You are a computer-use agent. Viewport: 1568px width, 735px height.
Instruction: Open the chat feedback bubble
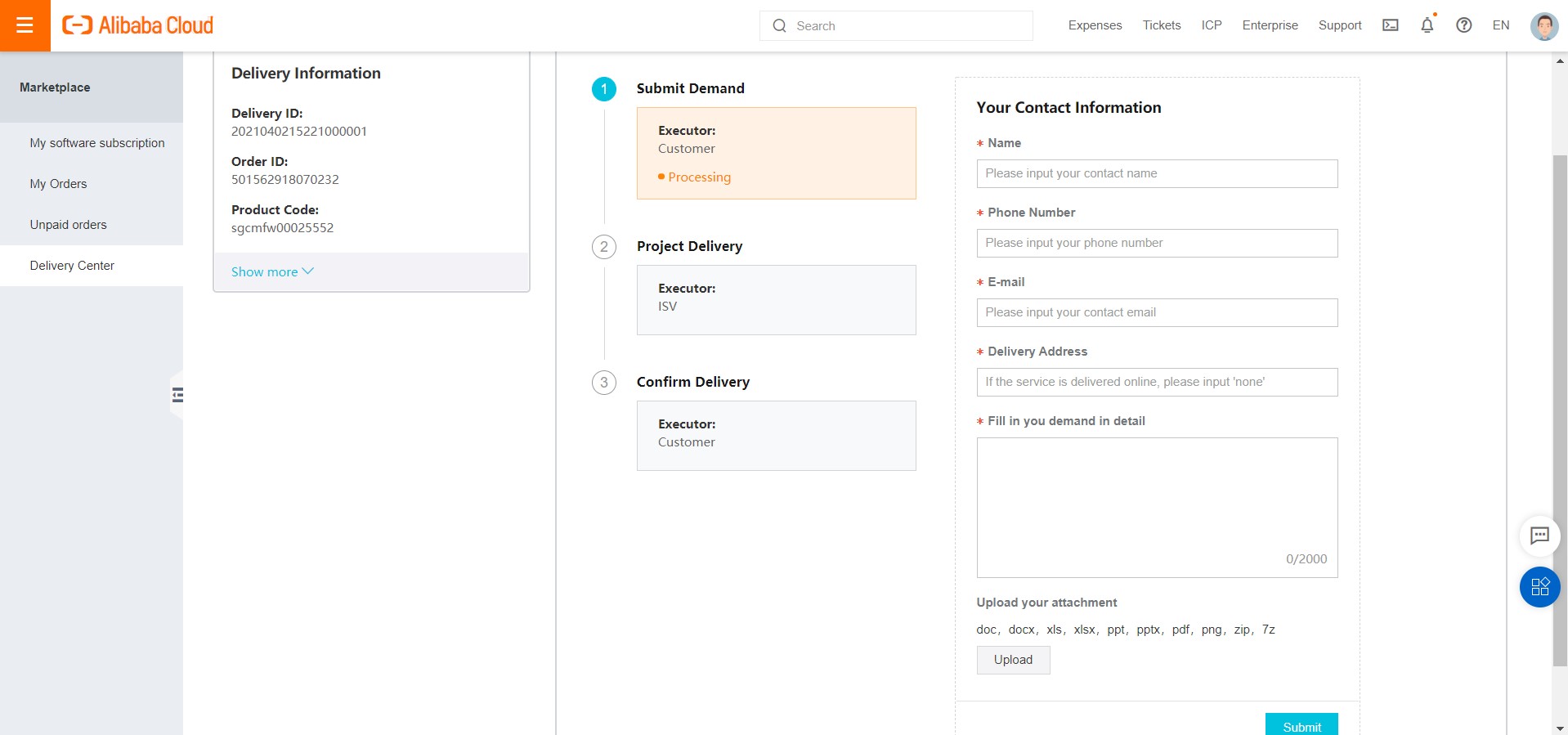tap(1539, 536)
